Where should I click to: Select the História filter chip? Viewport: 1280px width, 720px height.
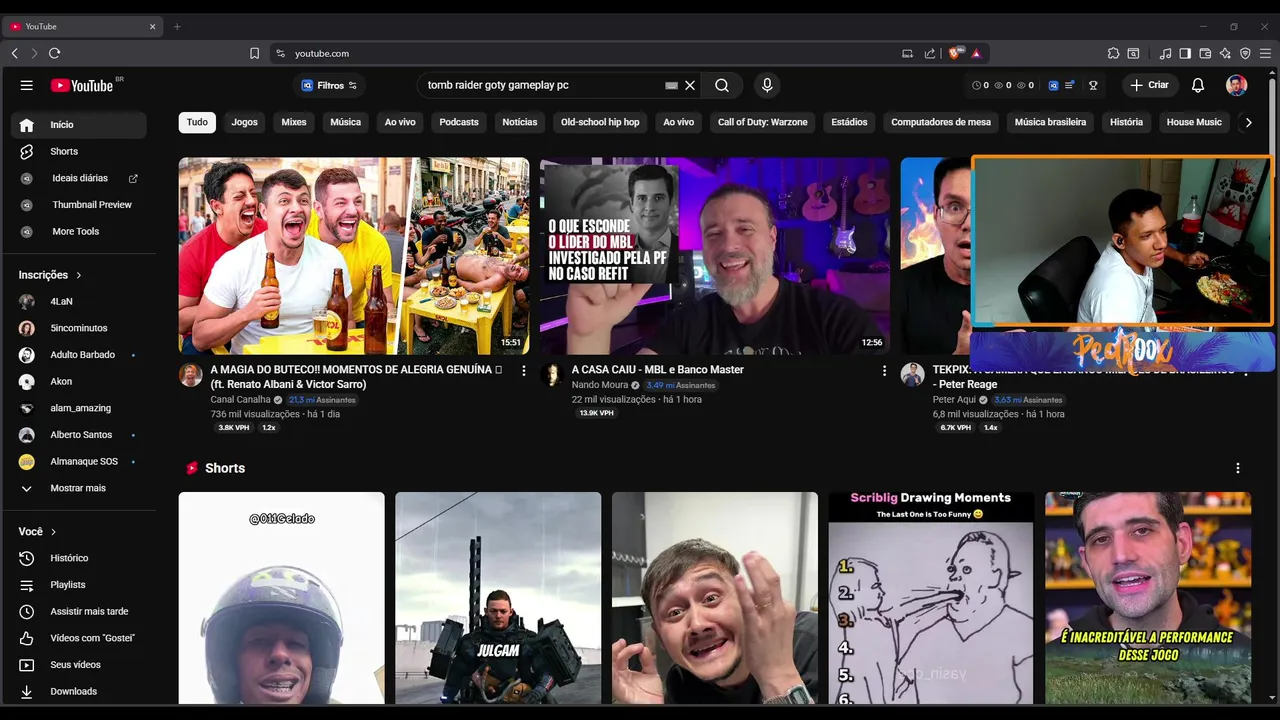point(1126,122)
